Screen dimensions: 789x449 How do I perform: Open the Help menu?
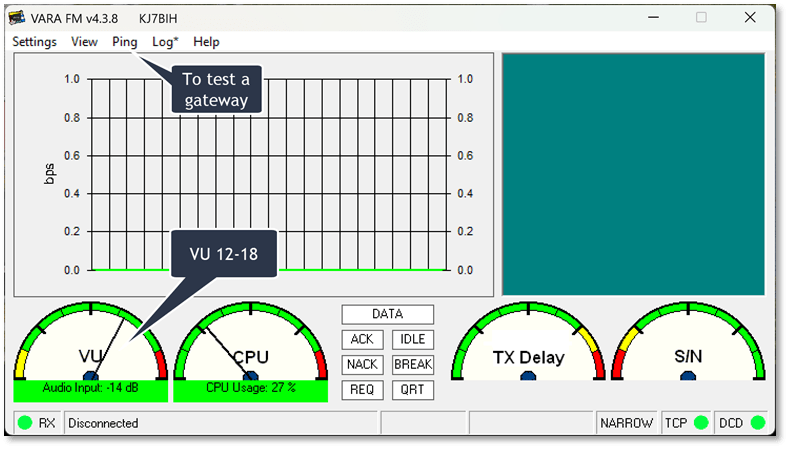tap(207, 42)
